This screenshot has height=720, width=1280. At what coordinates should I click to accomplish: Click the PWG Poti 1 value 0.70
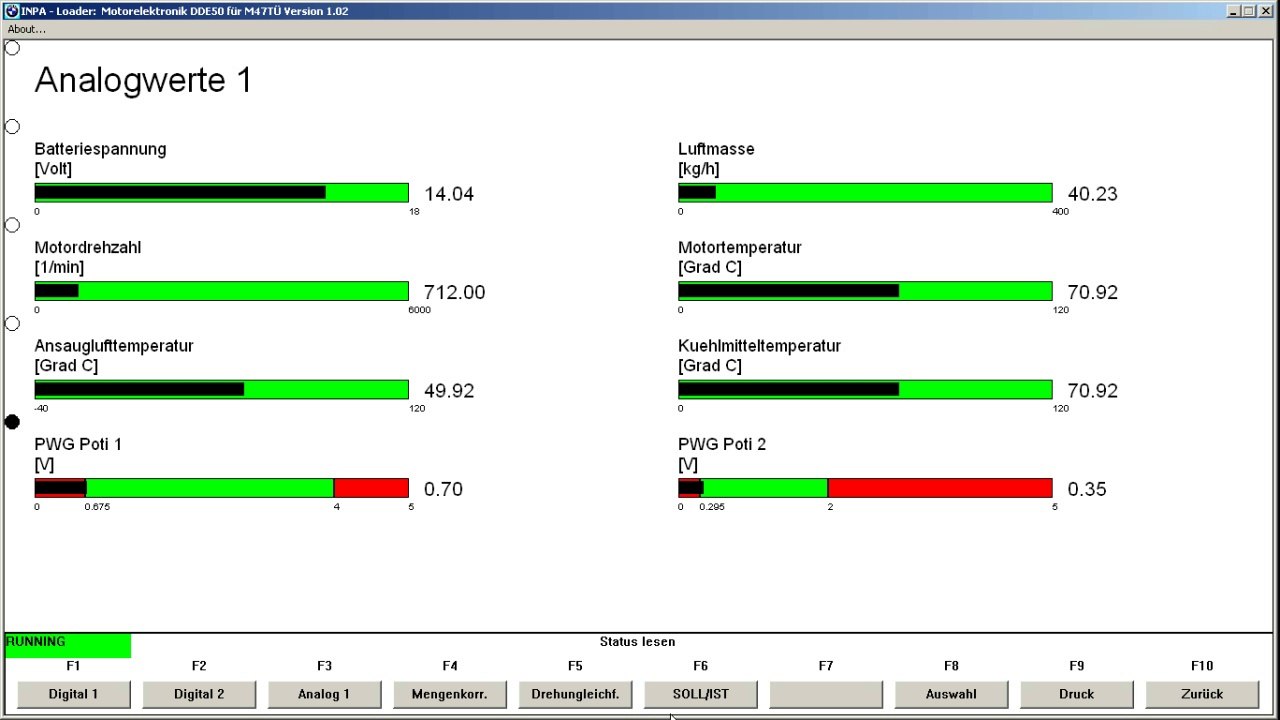pos(443,489)
